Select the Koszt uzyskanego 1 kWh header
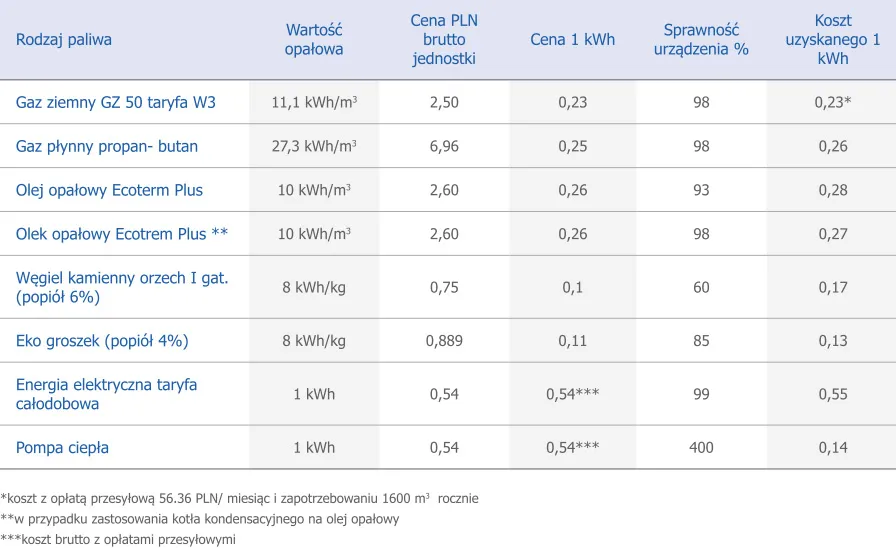This screenshot has height=548, width=896. point(832,40)
